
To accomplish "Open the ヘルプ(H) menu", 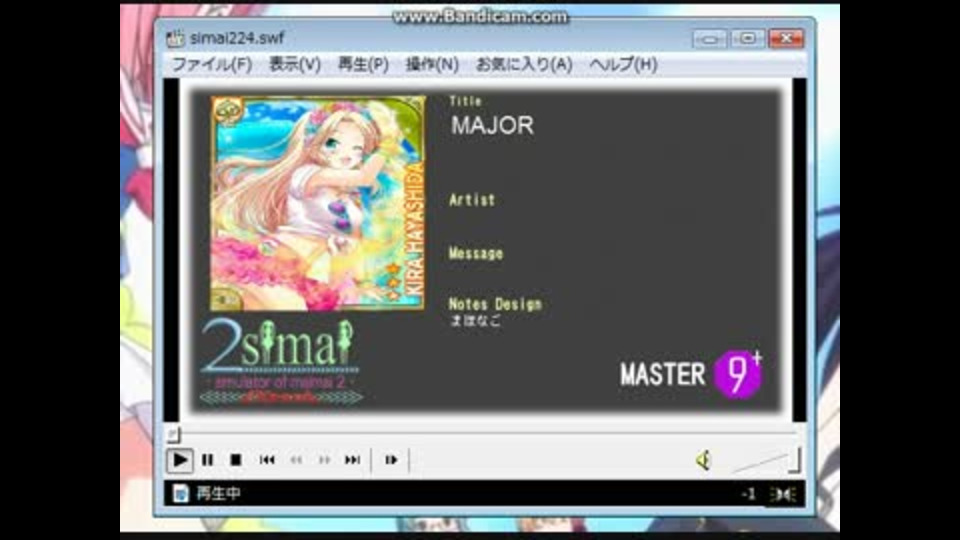I will click(623, 64).
